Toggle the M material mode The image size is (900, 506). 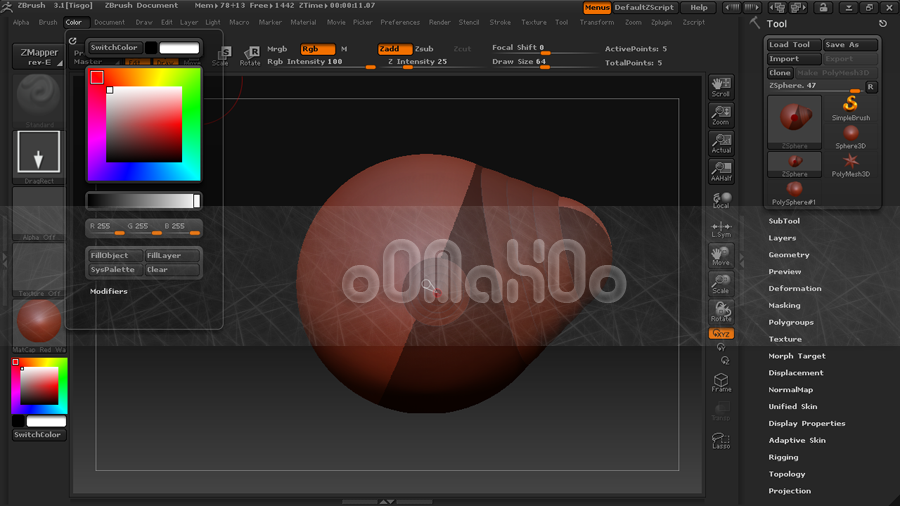point(344,49)
